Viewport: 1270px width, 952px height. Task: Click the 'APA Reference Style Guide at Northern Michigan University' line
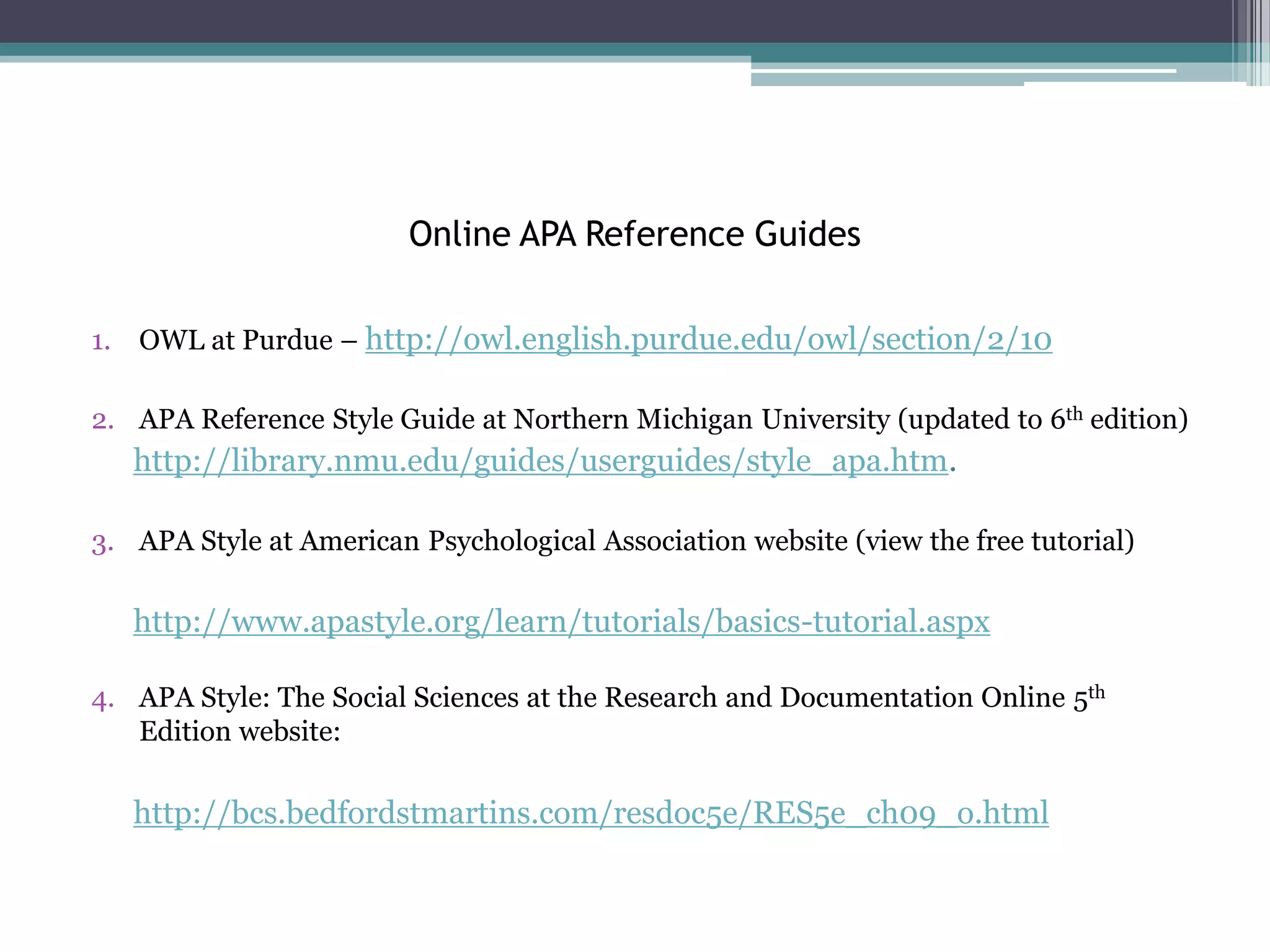point(664,419)
